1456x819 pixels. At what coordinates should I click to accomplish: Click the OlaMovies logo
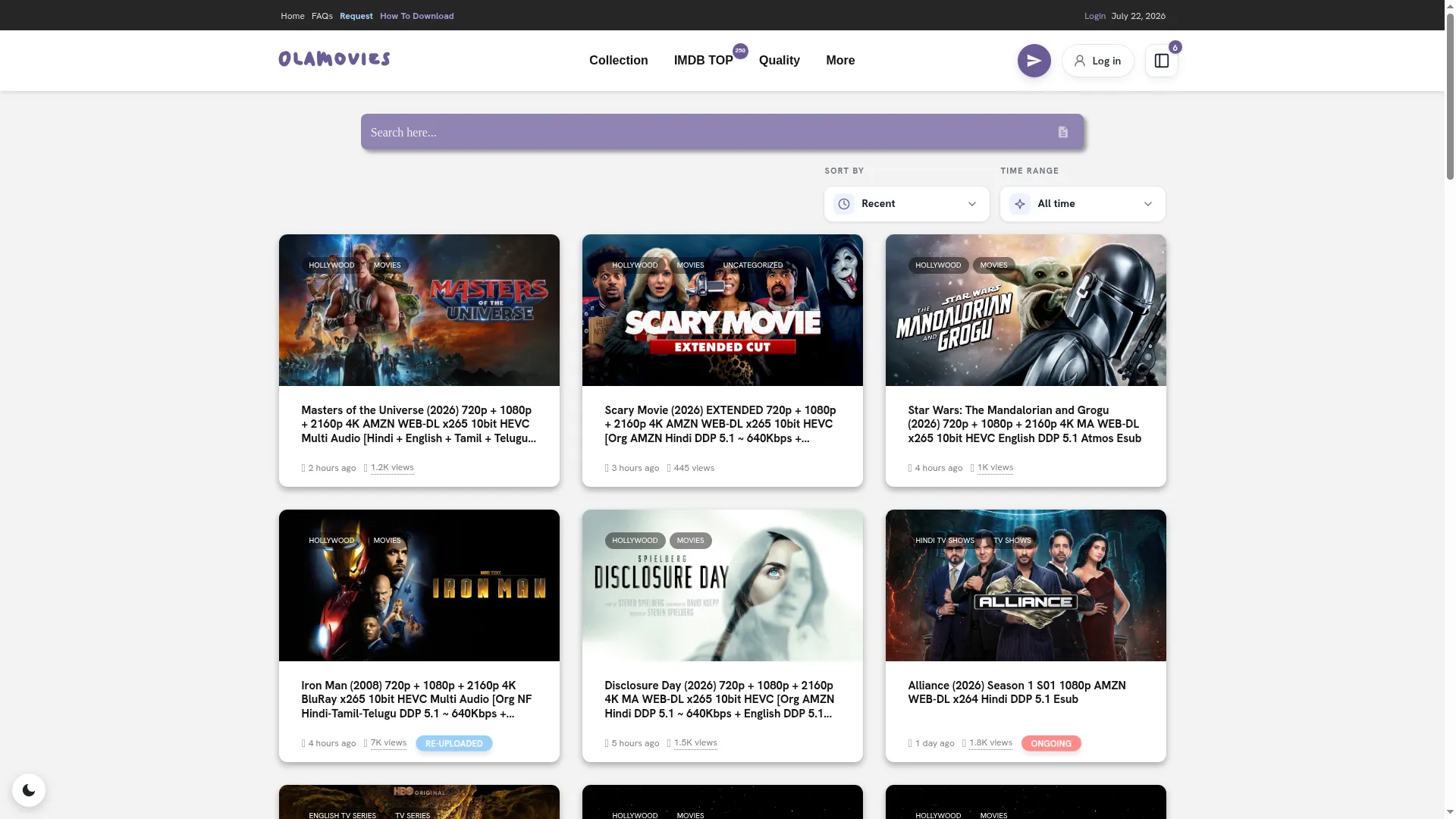334,59
